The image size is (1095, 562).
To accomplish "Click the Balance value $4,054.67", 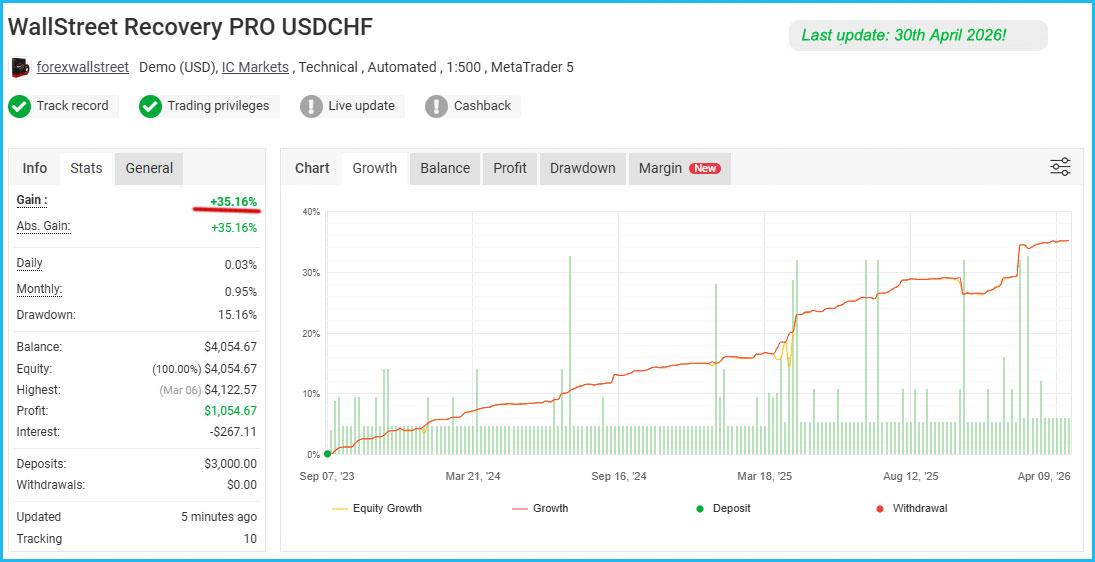I will tap(230, 347).
